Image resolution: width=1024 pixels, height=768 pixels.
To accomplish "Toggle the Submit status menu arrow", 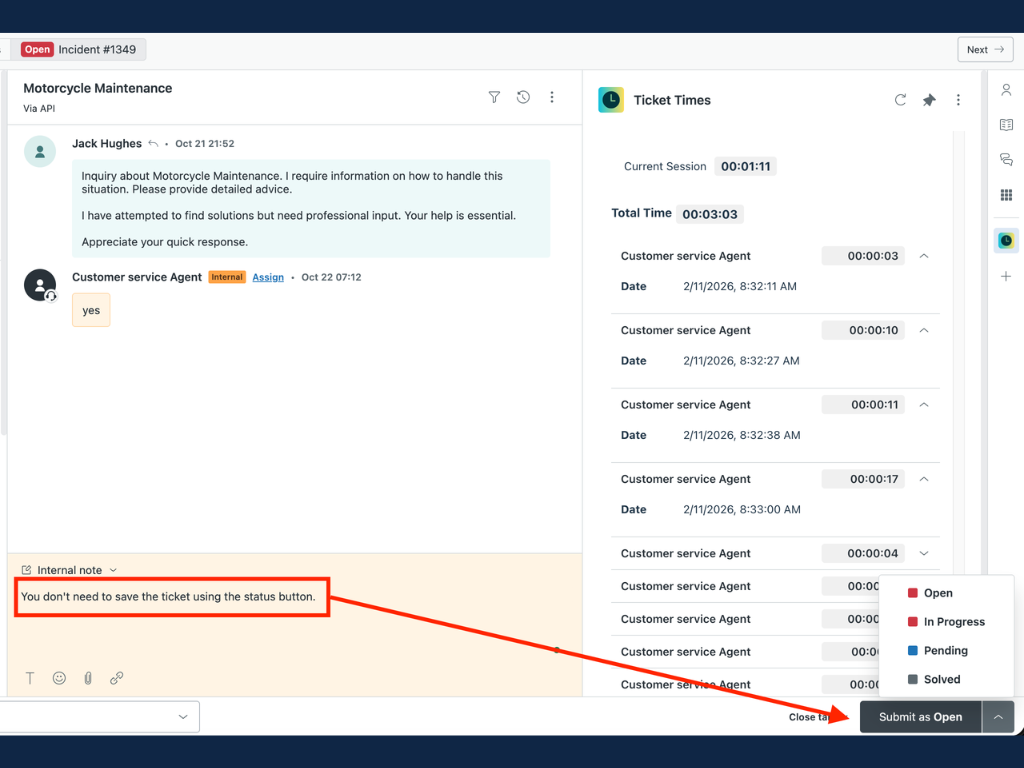I will click(998, 717).
